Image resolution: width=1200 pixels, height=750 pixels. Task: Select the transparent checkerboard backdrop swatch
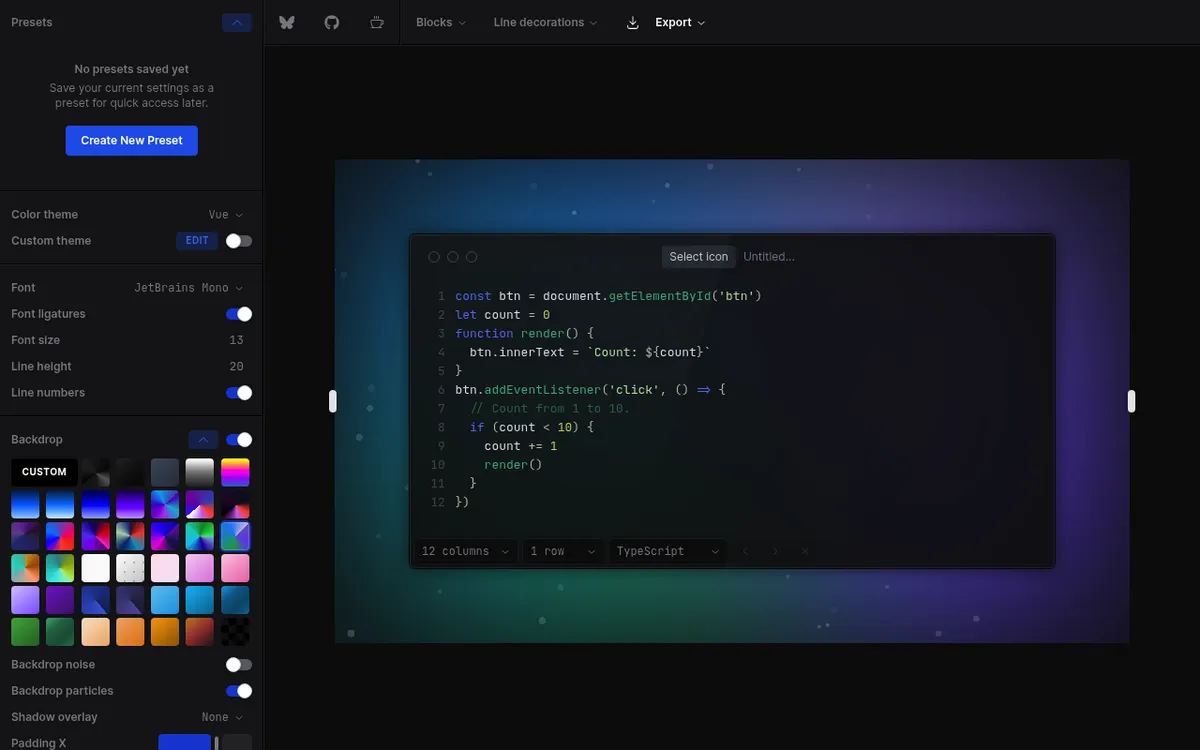(x=235, y=632)
